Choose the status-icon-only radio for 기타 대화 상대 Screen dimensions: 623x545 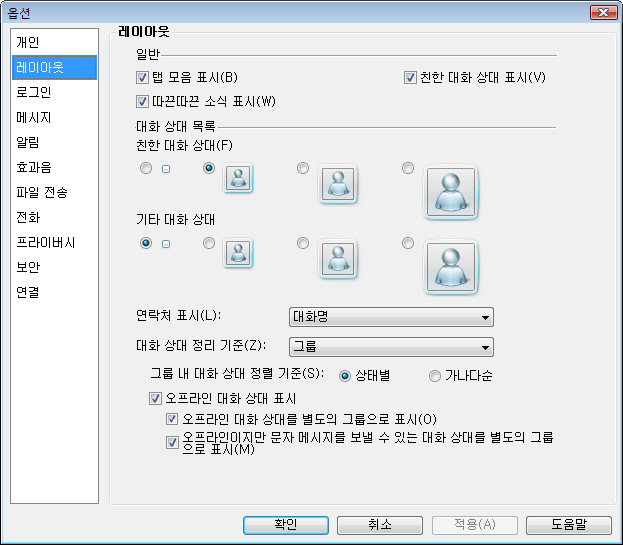(146, 243)
